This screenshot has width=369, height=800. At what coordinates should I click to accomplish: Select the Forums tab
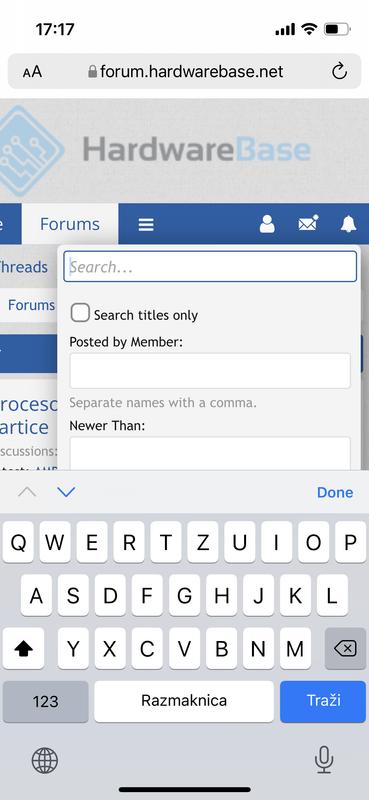coord(70,224)
